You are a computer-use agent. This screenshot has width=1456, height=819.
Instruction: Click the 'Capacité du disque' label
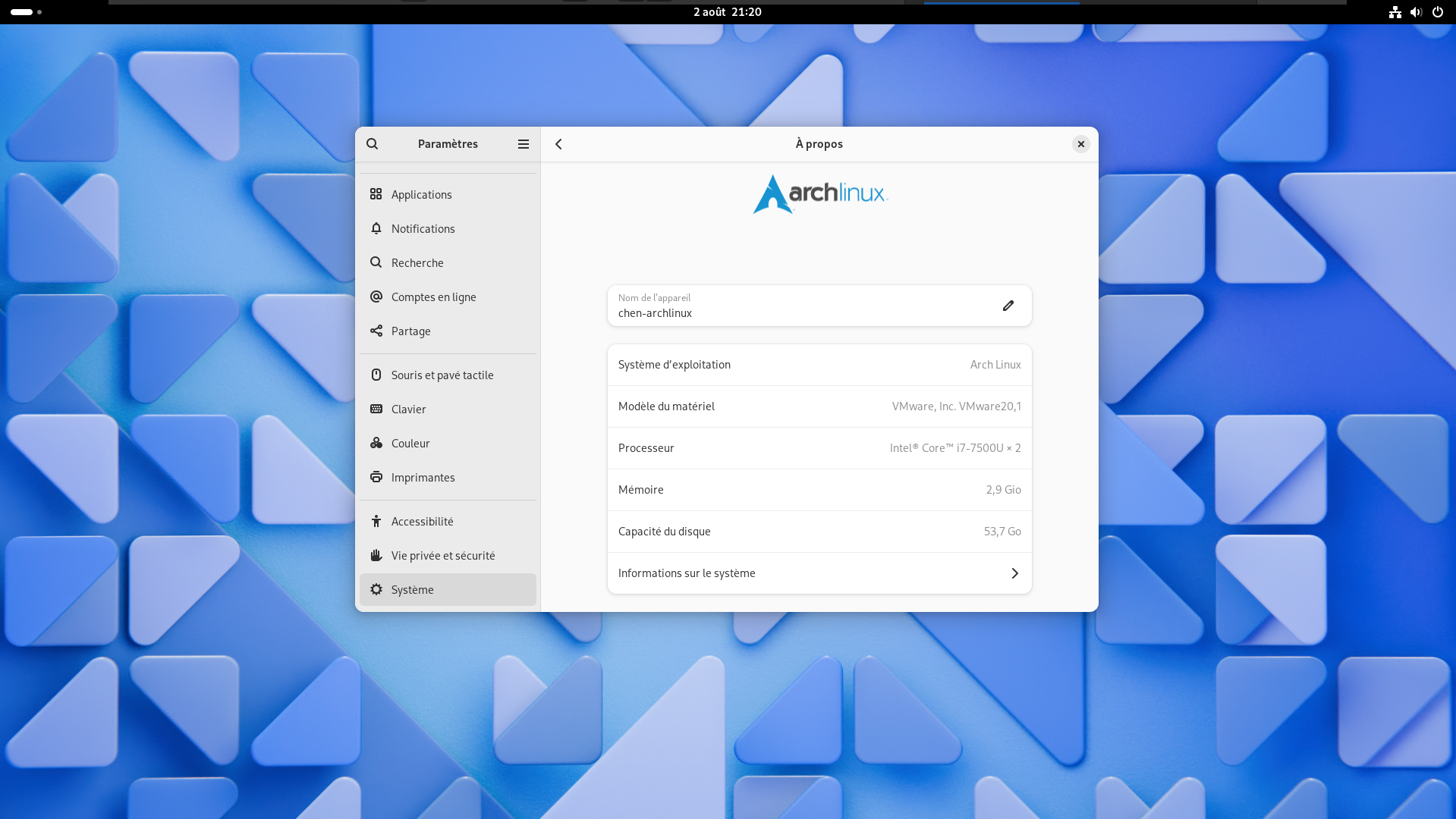pyautogui.click(x=664, y=532)
